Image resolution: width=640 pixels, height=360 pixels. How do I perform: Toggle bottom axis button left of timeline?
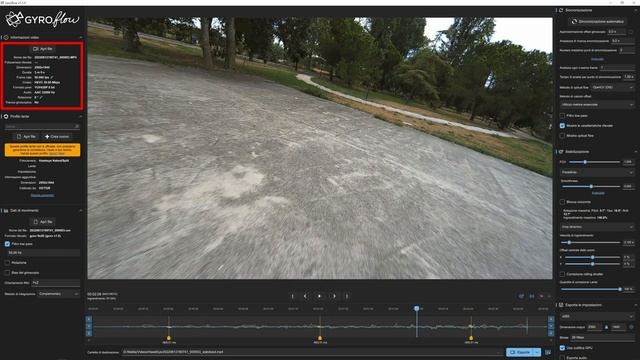(x=89, y=333)
